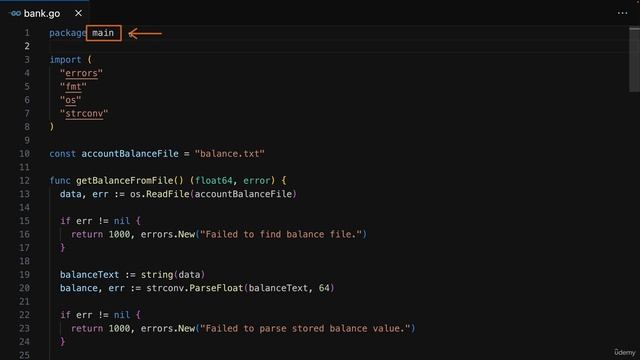Follow the "errors" import link
The height and width of the screenshot is (360, 640).
(82, 73)
